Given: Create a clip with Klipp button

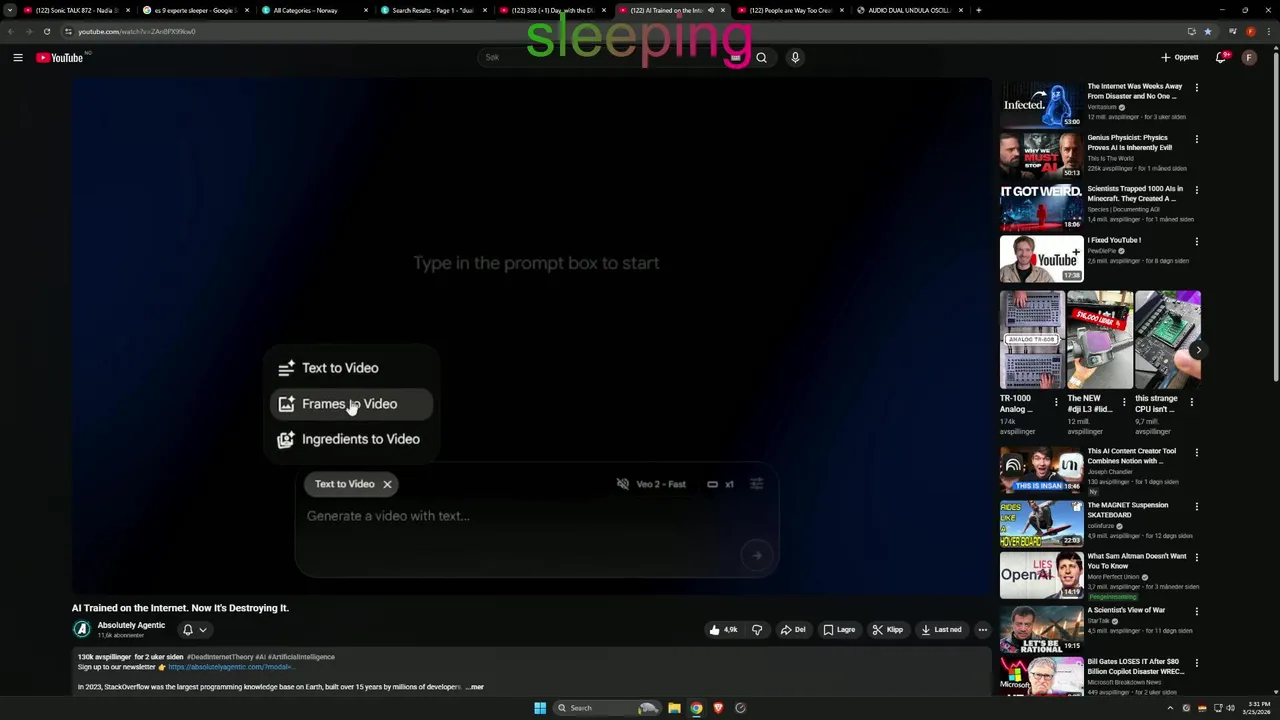Looking at the screenshot, I should tap(888, 630).
